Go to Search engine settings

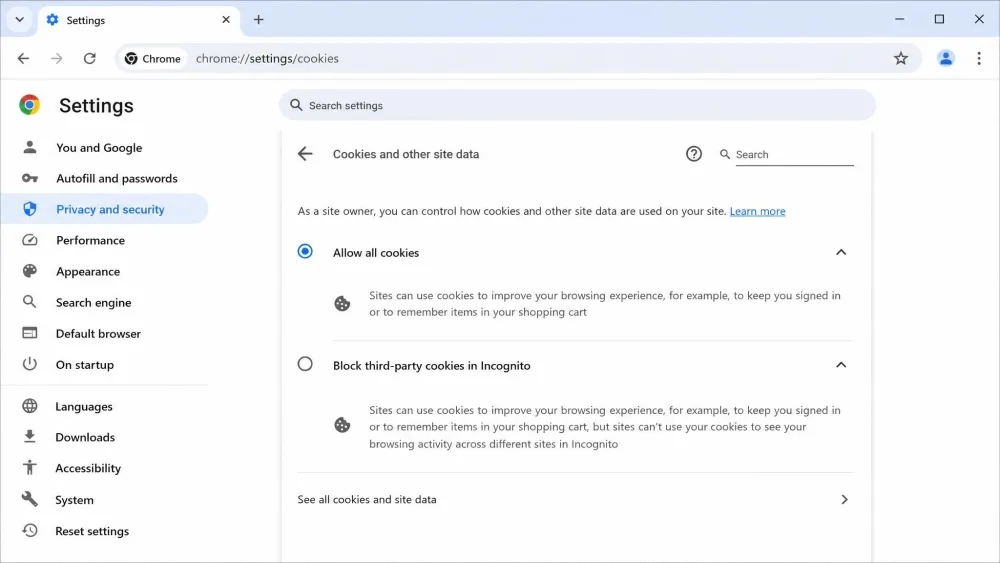click(x=94, y=303)
